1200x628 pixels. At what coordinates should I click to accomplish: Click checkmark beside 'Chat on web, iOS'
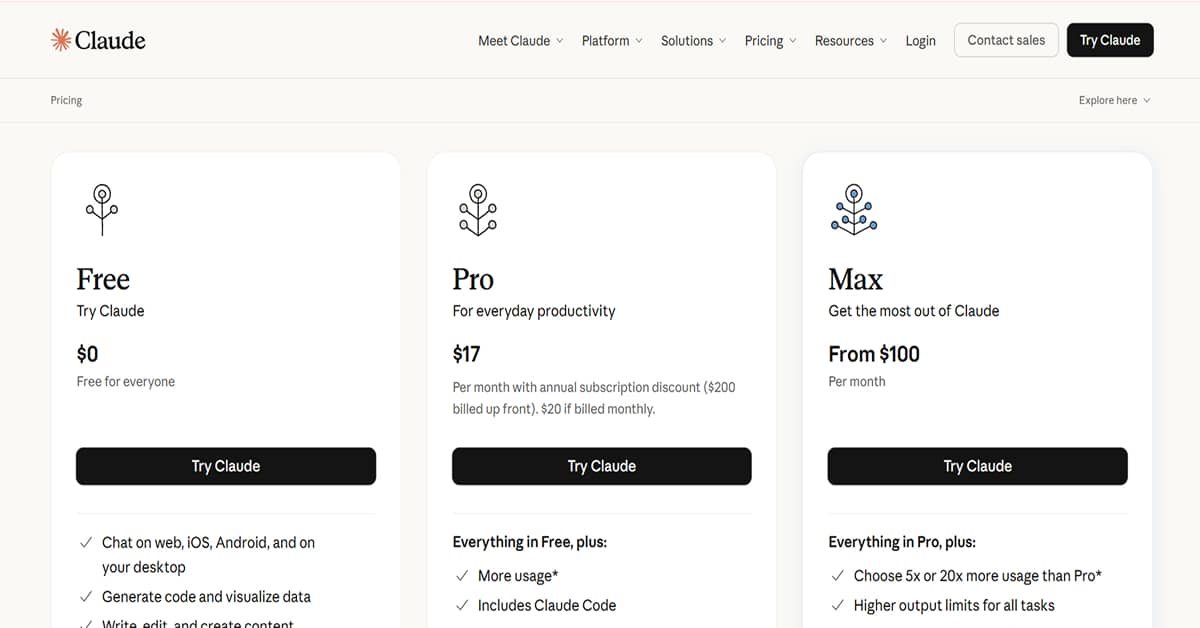pos(86,543)
